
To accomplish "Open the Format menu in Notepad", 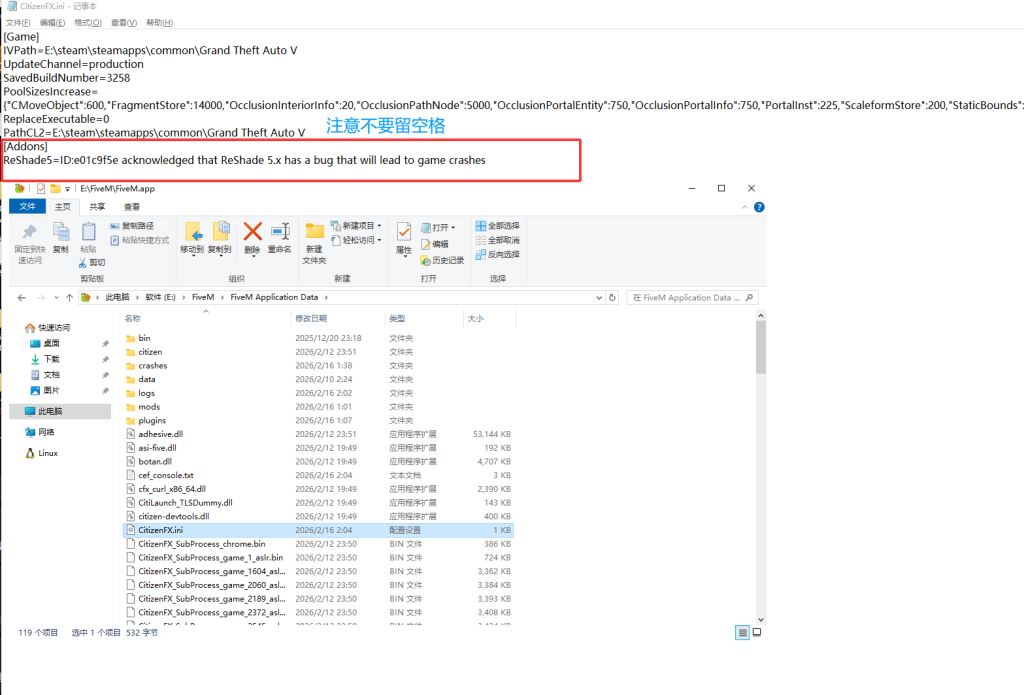I will pyautogui.click(x=87, y=22).
